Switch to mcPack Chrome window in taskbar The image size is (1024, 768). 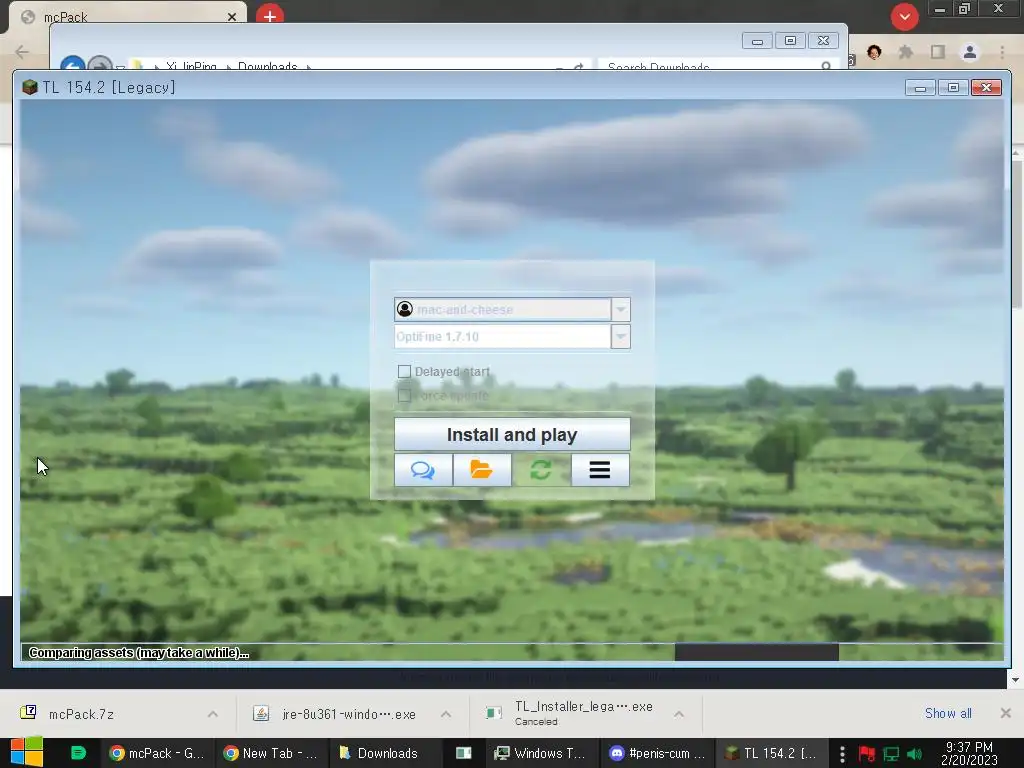point(157,753)
